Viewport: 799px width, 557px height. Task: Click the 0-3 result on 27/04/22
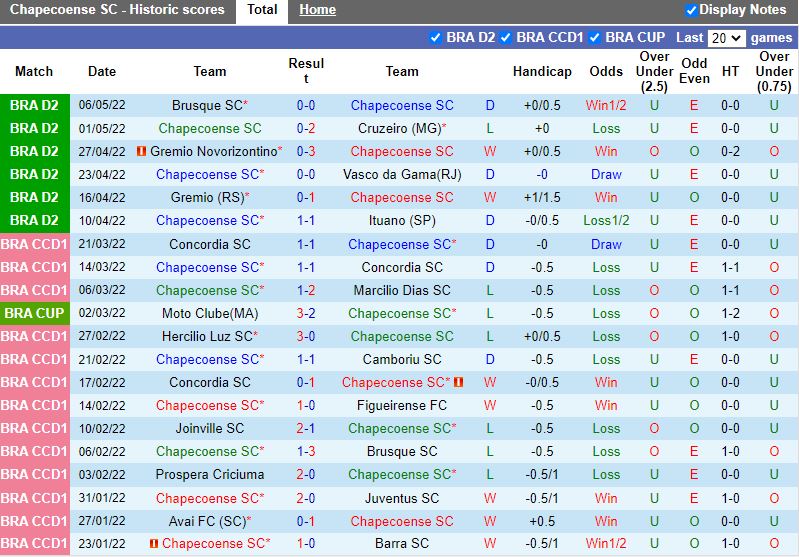click(x=306, y=151)
